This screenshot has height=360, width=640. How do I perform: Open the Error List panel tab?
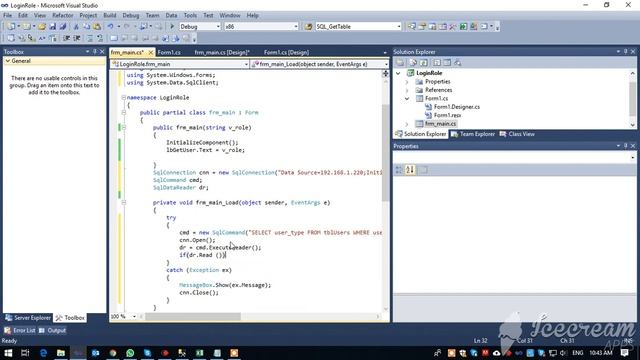[20, 330]
